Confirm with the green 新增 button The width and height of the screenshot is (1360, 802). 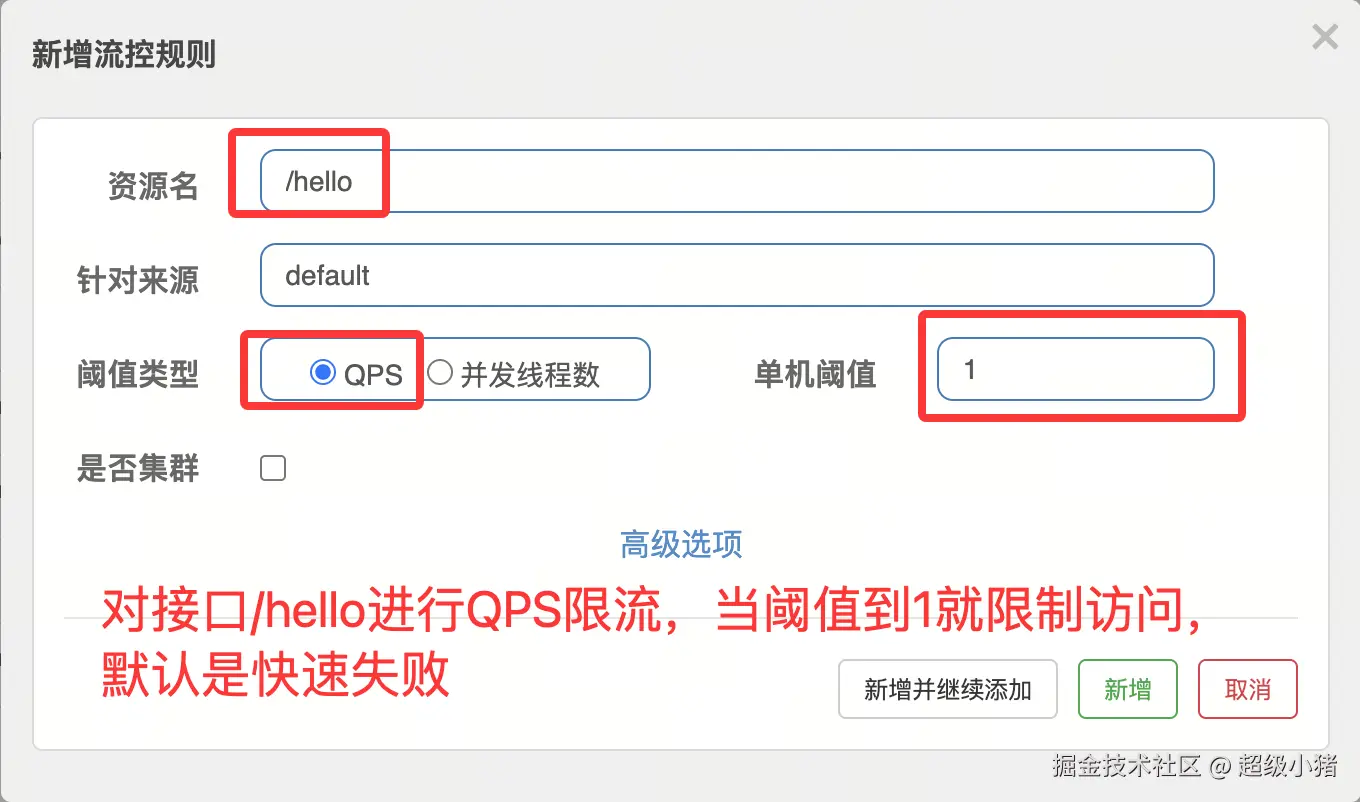click(x=1128, y=689)
